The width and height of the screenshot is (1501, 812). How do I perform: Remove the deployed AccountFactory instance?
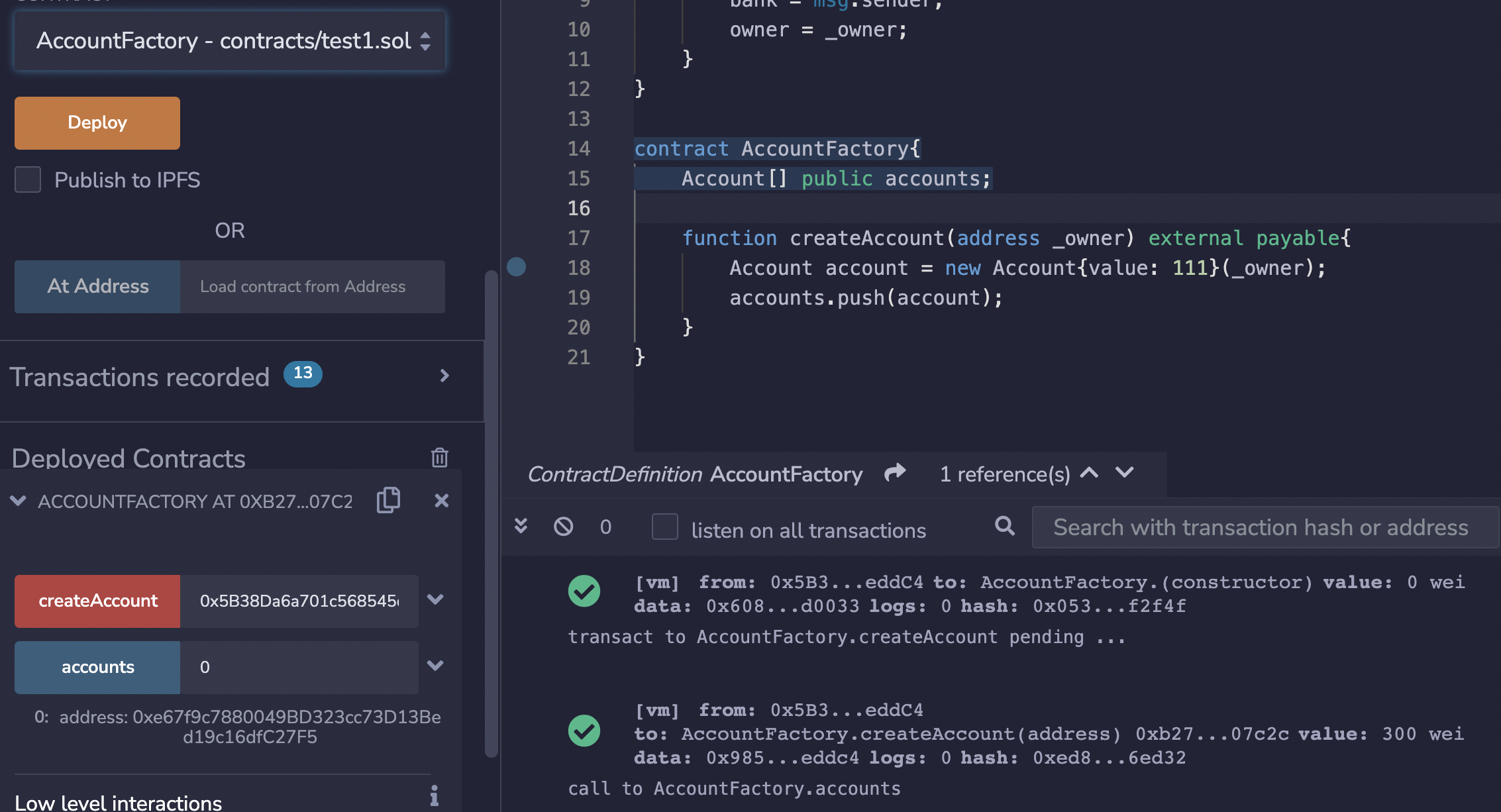pyautogui.click(x=441, y=501)
